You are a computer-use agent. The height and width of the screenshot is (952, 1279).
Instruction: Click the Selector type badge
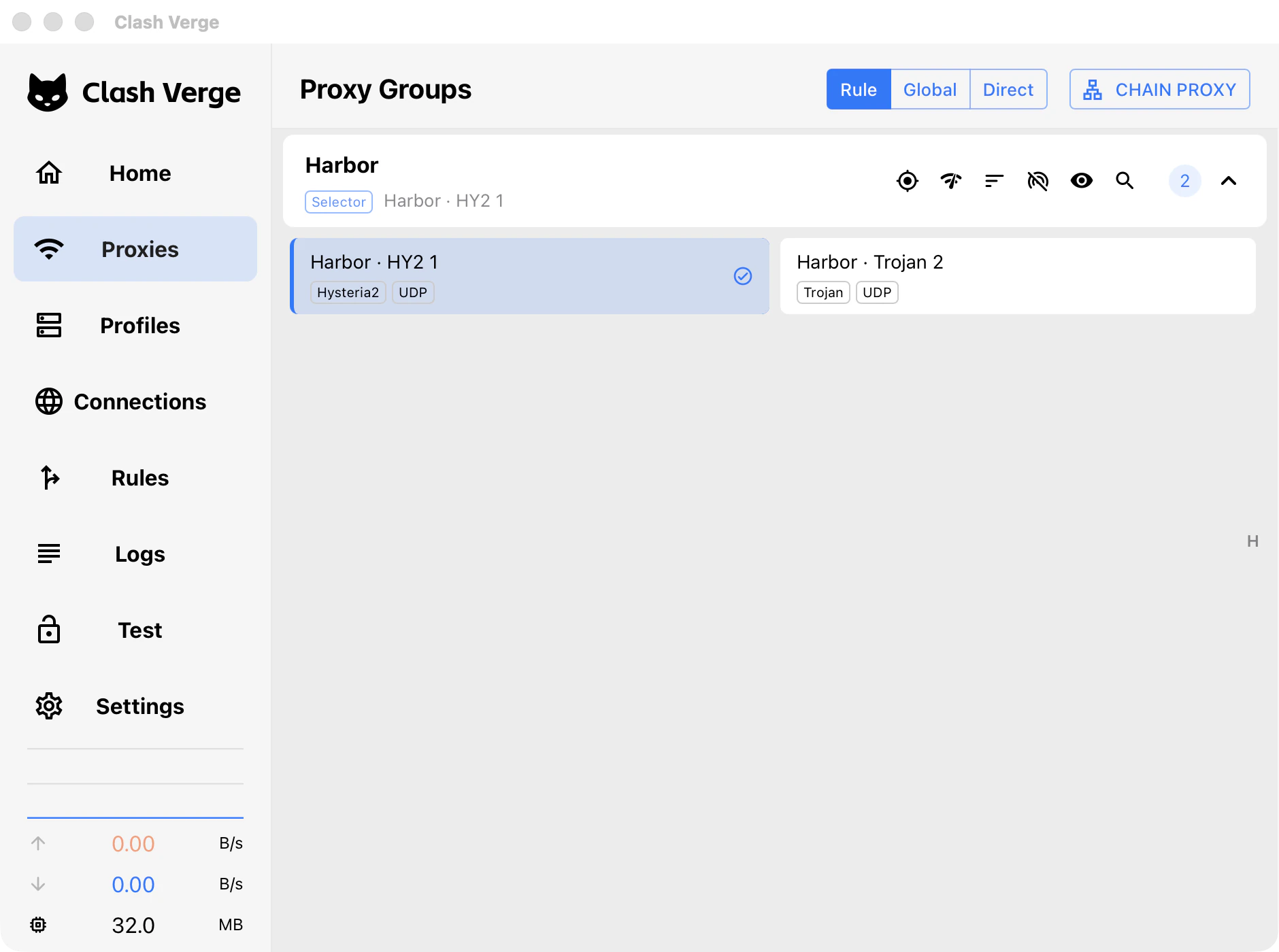pos(339,202)
